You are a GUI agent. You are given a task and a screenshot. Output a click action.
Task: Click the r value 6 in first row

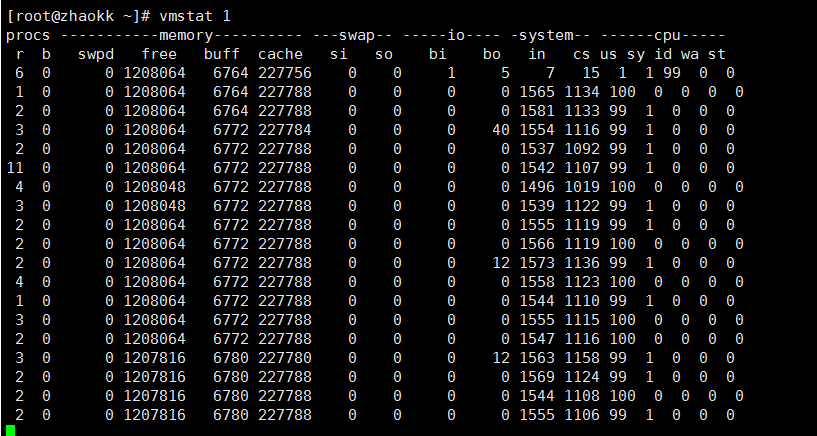19,73
